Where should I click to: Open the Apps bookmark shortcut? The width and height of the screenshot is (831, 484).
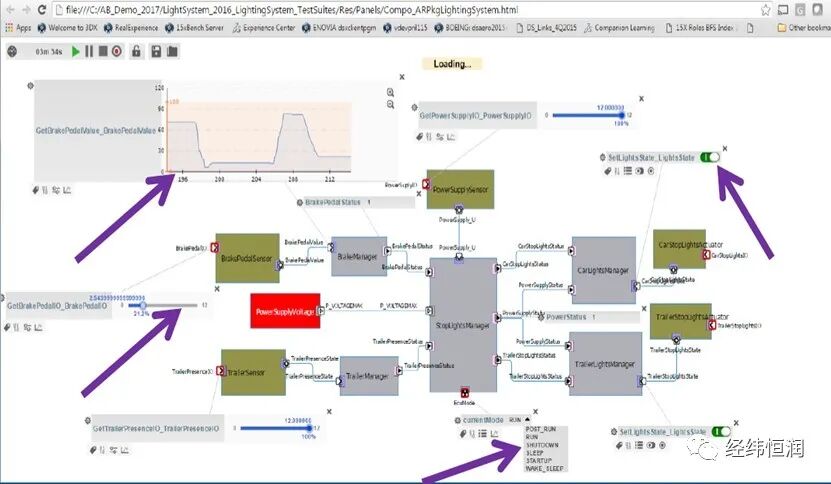coord(19,28)
